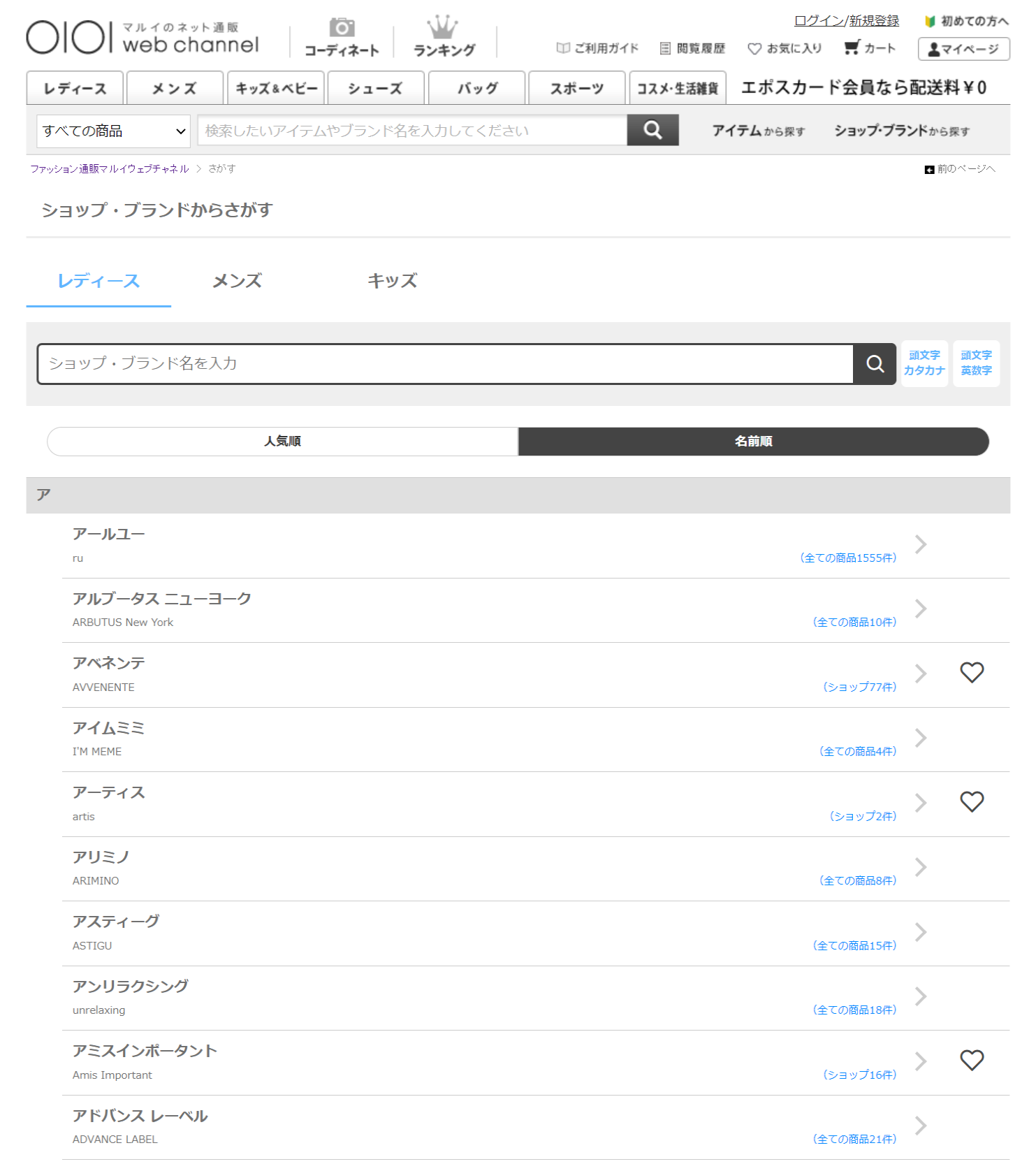Toggle heart favorite for artis shop
The width and height of the screenshot is (1036, 1171).
[971, 802]
